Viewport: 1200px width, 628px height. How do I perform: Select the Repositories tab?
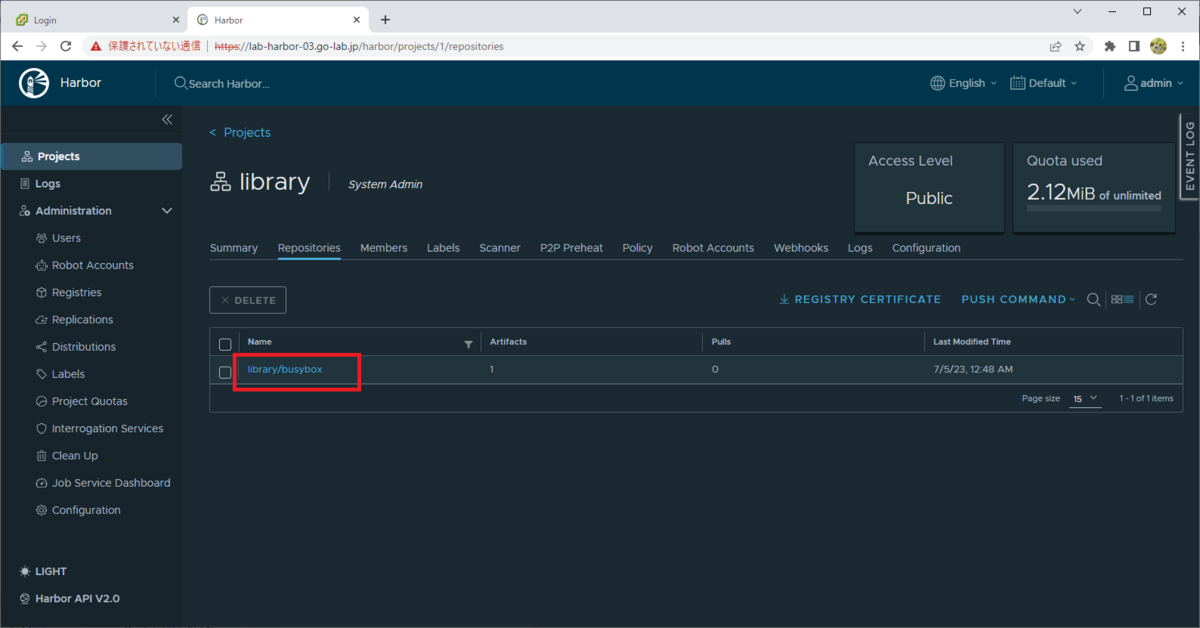point(309,248)
